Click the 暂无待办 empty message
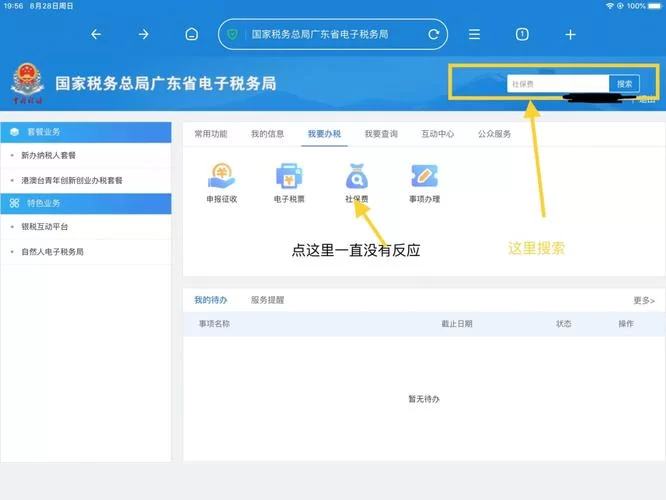Image resolution: width=666 pixels, height=500 pixels. coord(424,399)
